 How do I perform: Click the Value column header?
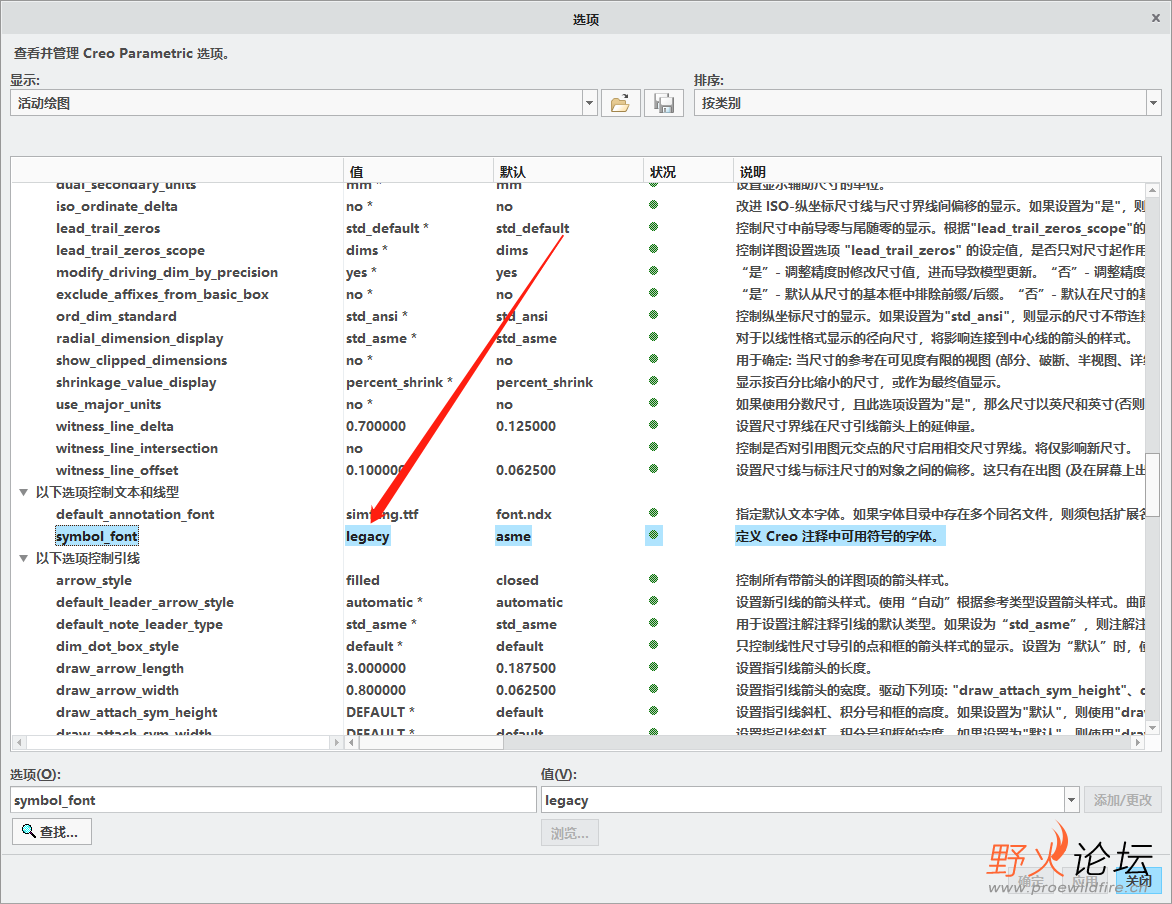coord(419,172)
